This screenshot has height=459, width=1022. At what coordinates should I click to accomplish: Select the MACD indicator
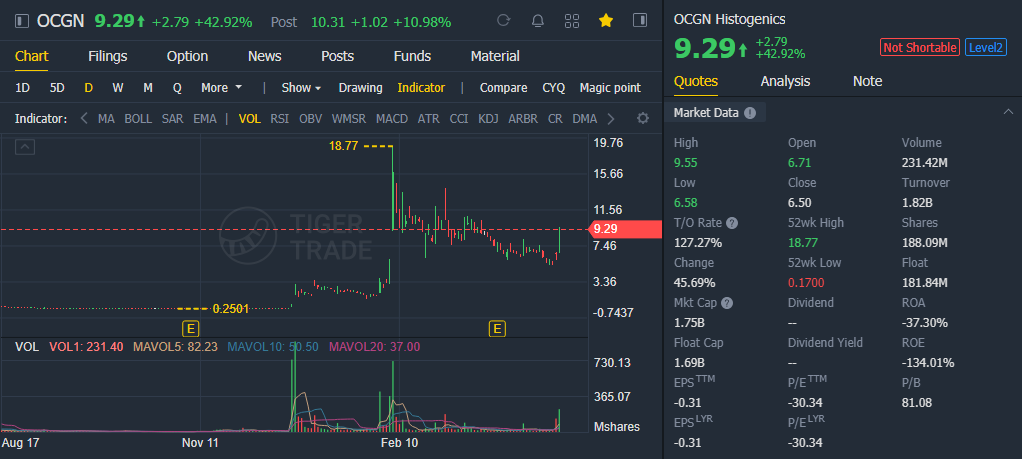[392, 119]
